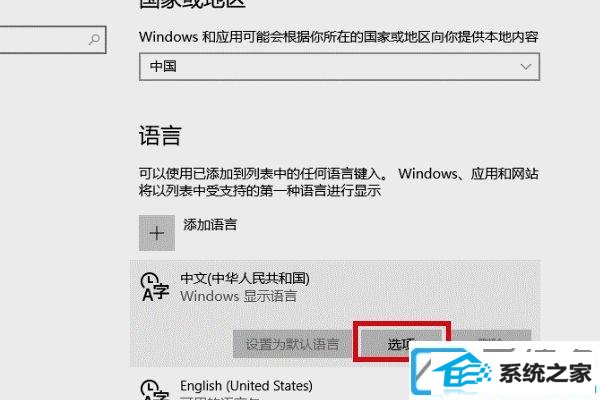This screenshot has width=600, height=400.
Task: Click the region description text above 中国 dropdown
Action: click(x=339, y=37)
